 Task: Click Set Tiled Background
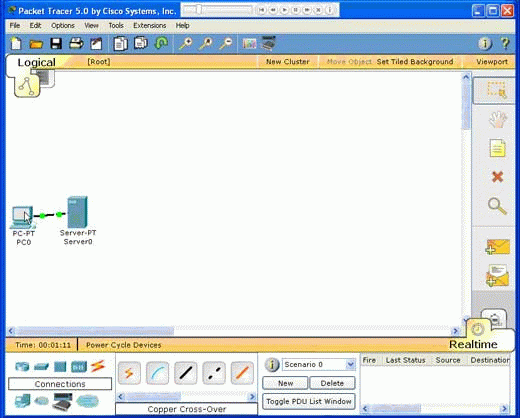(x=415, y=62)
